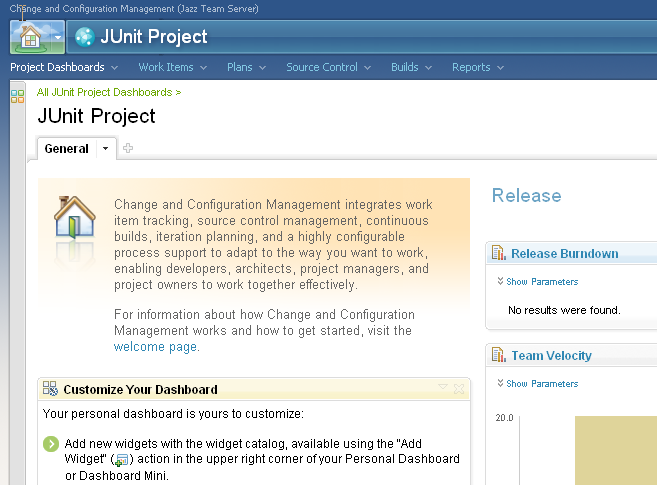Screen dimensions: 657x485
Task: Click the 20.0 chart axis label
Action: coord(504,418)
